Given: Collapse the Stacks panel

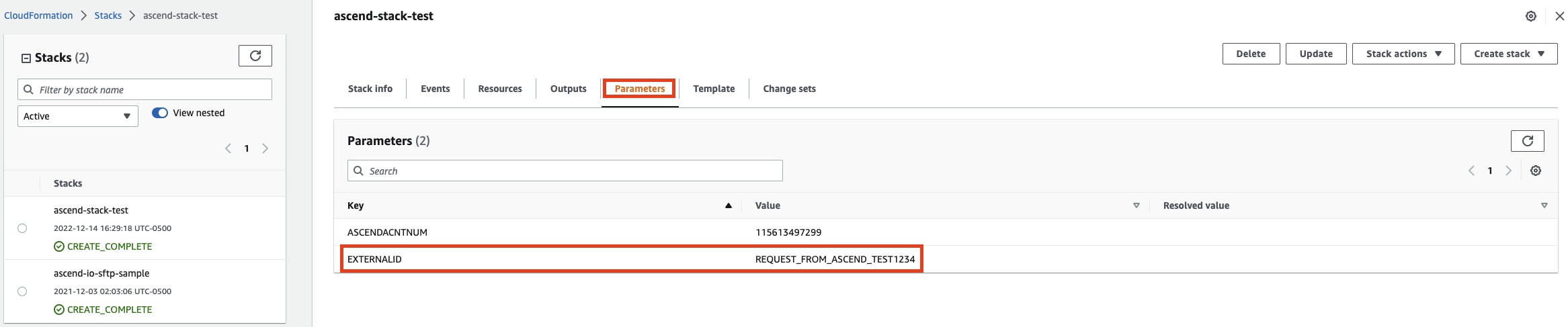Looking at the screenshot, I should click(x=26, y=58).
